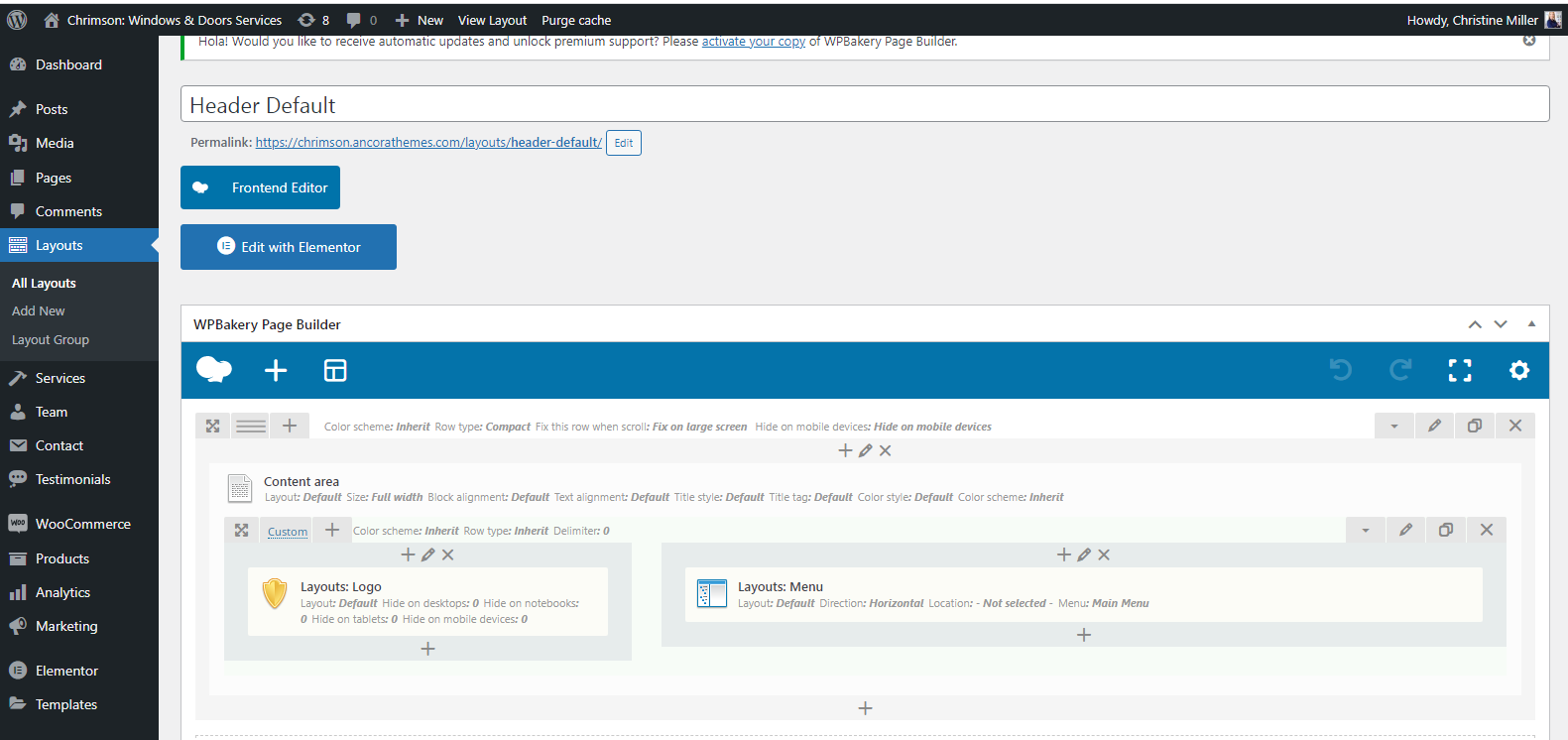This screenshot has height=740, width=1568.
Task: Append element below Layouts: Logo
Action: click(427, 649)
